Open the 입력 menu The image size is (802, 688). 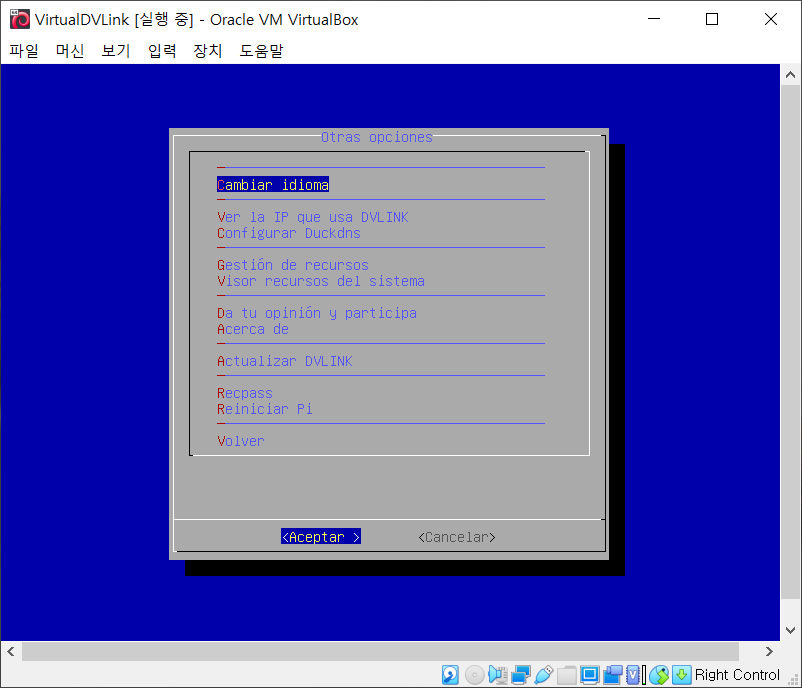coord(162,51)
